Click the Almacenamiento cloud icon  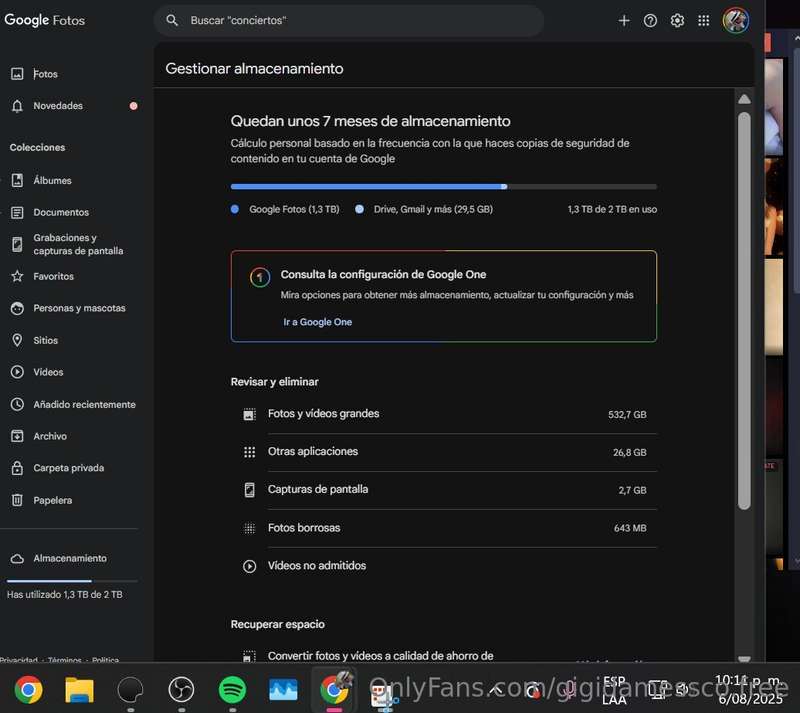pyautogui.click(x=17, y=558)
